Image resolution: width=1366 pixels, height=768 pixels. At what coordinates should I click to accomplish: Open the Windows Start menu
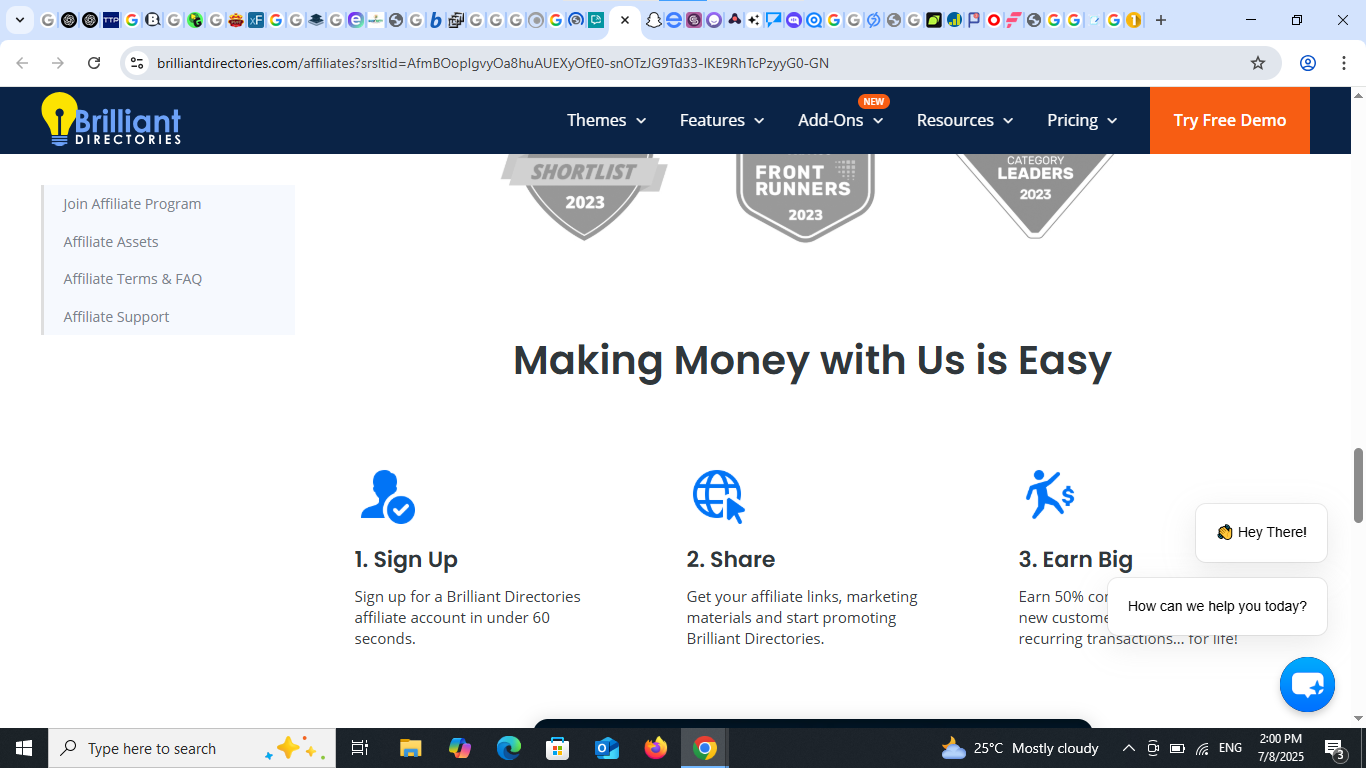pyautogui.click(x=24, y=748)
